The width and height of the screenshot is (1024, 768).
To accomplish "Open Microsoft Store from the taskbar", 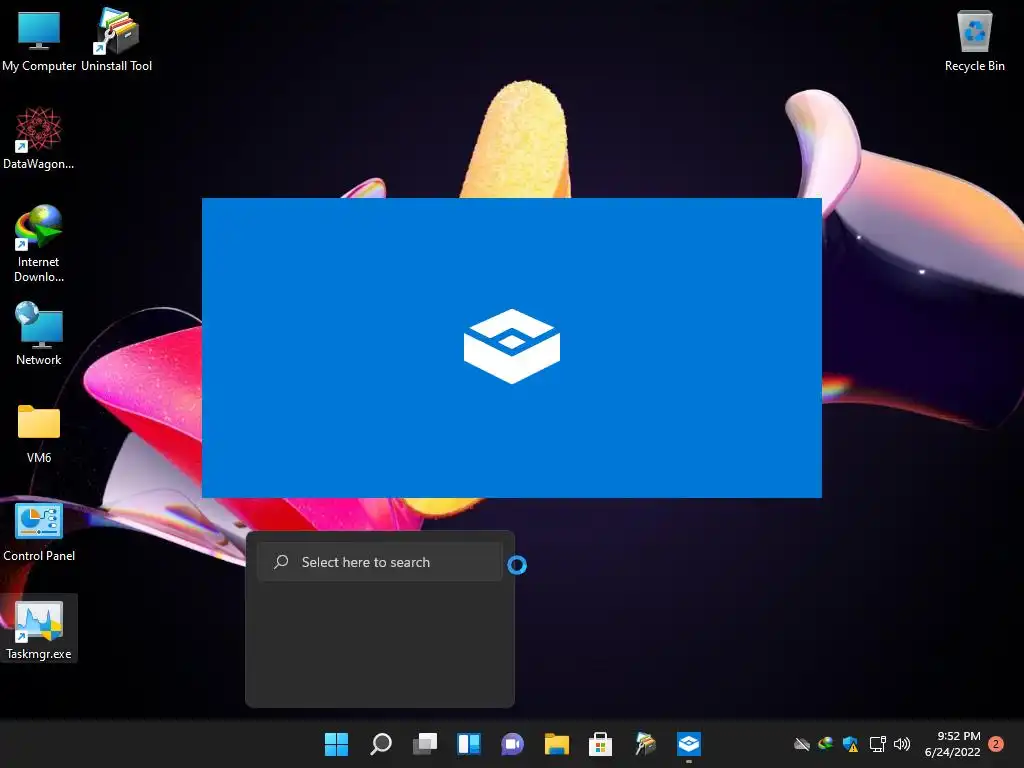I will click(x=601, y=744).
